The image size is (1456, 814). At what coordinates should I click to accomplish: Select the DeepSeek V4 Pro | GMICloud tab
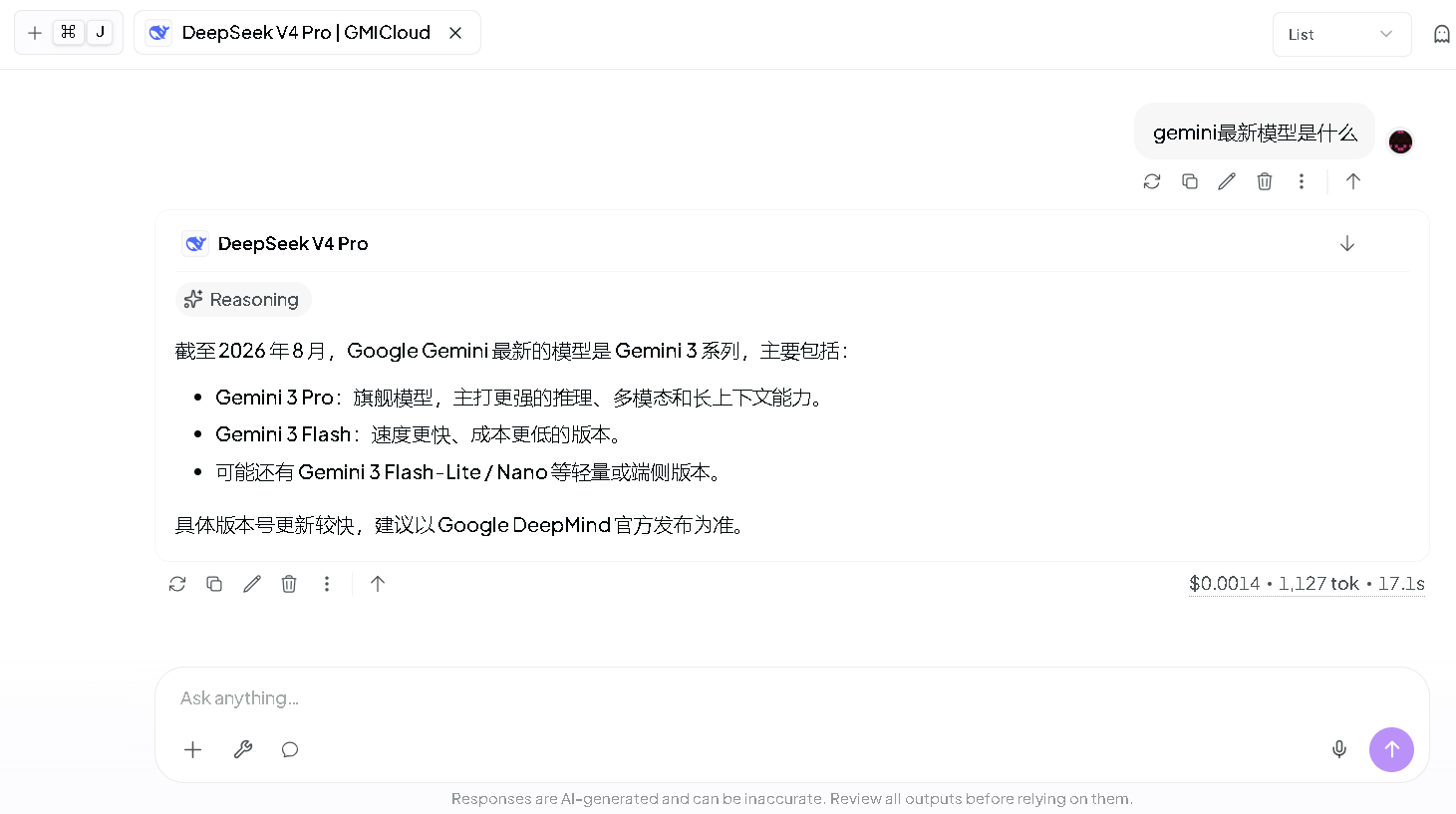(x=307, y=33)
